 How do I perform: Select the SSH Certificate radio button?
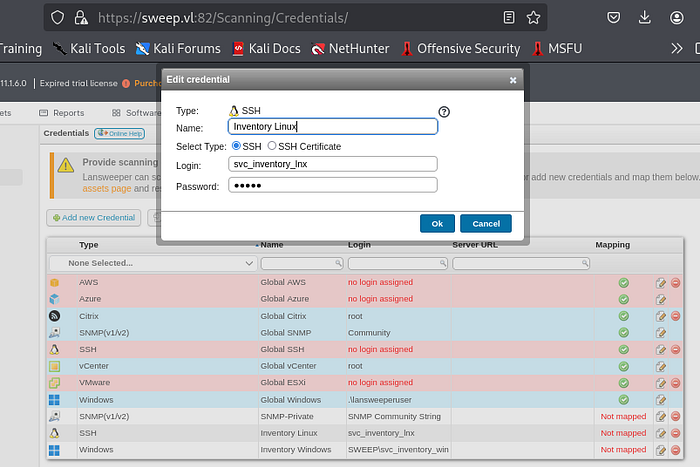[x=271, y=146]
